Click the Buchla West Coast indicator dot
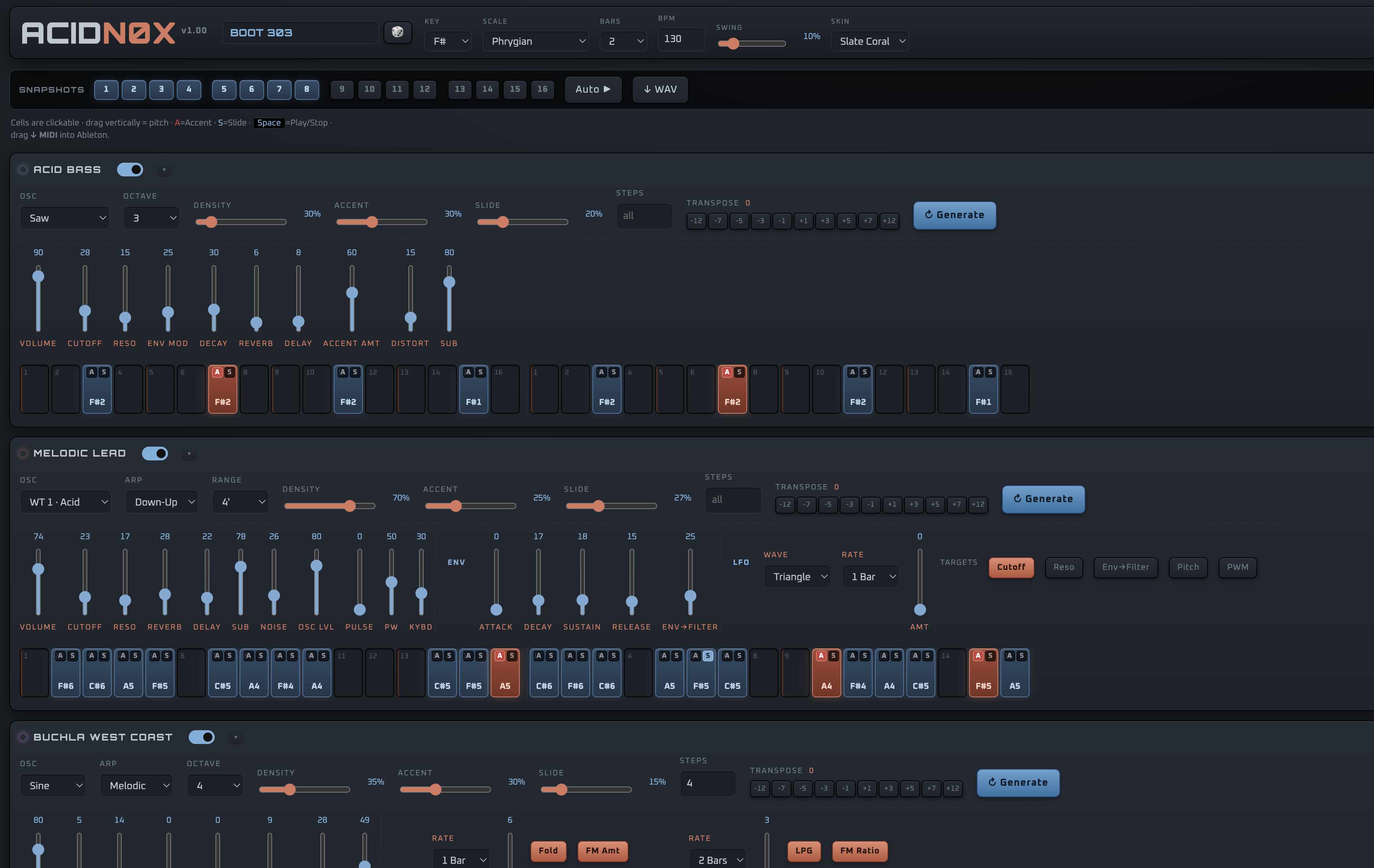Image resolution: width=1374 pixels, height=868 pixels. tap(23, 737)
